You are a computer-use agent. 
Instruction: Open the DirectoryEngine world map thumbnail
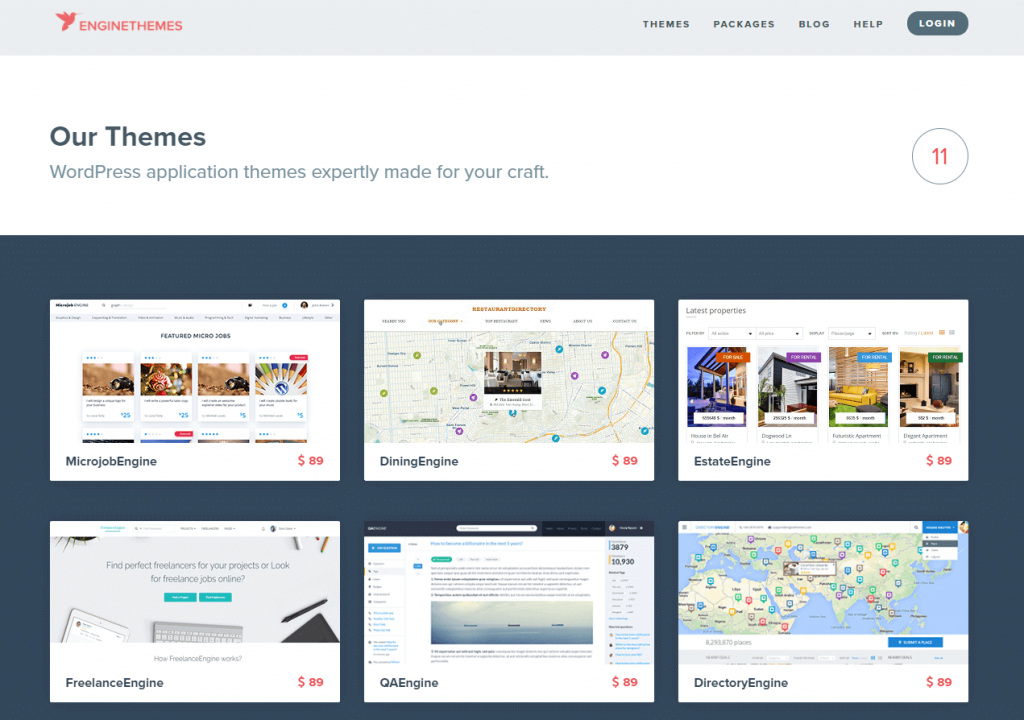point(823,593)
